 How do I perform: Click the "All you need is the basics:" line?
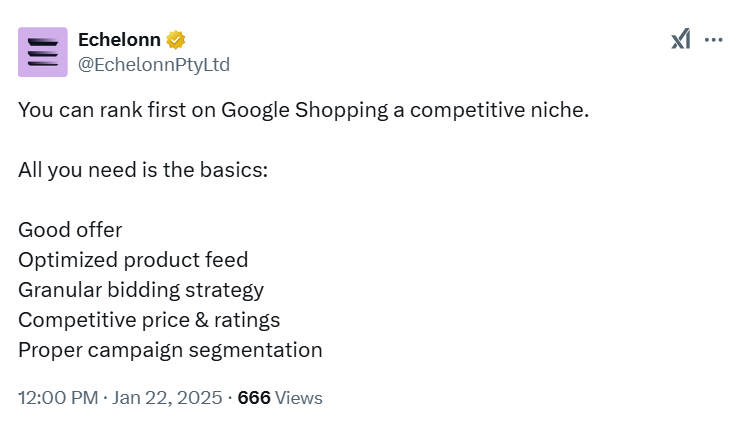click(143, 169)
